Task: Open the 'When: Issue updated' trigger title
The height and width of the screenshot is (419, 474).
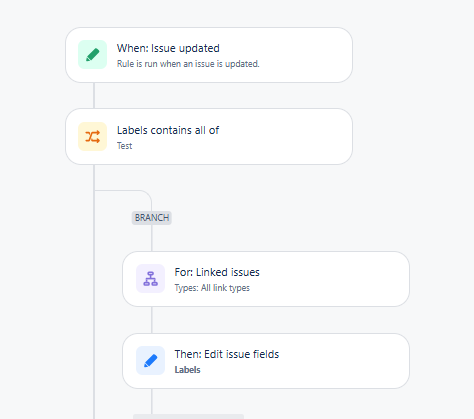Action: pyautogui.click(x=168, y=48)
